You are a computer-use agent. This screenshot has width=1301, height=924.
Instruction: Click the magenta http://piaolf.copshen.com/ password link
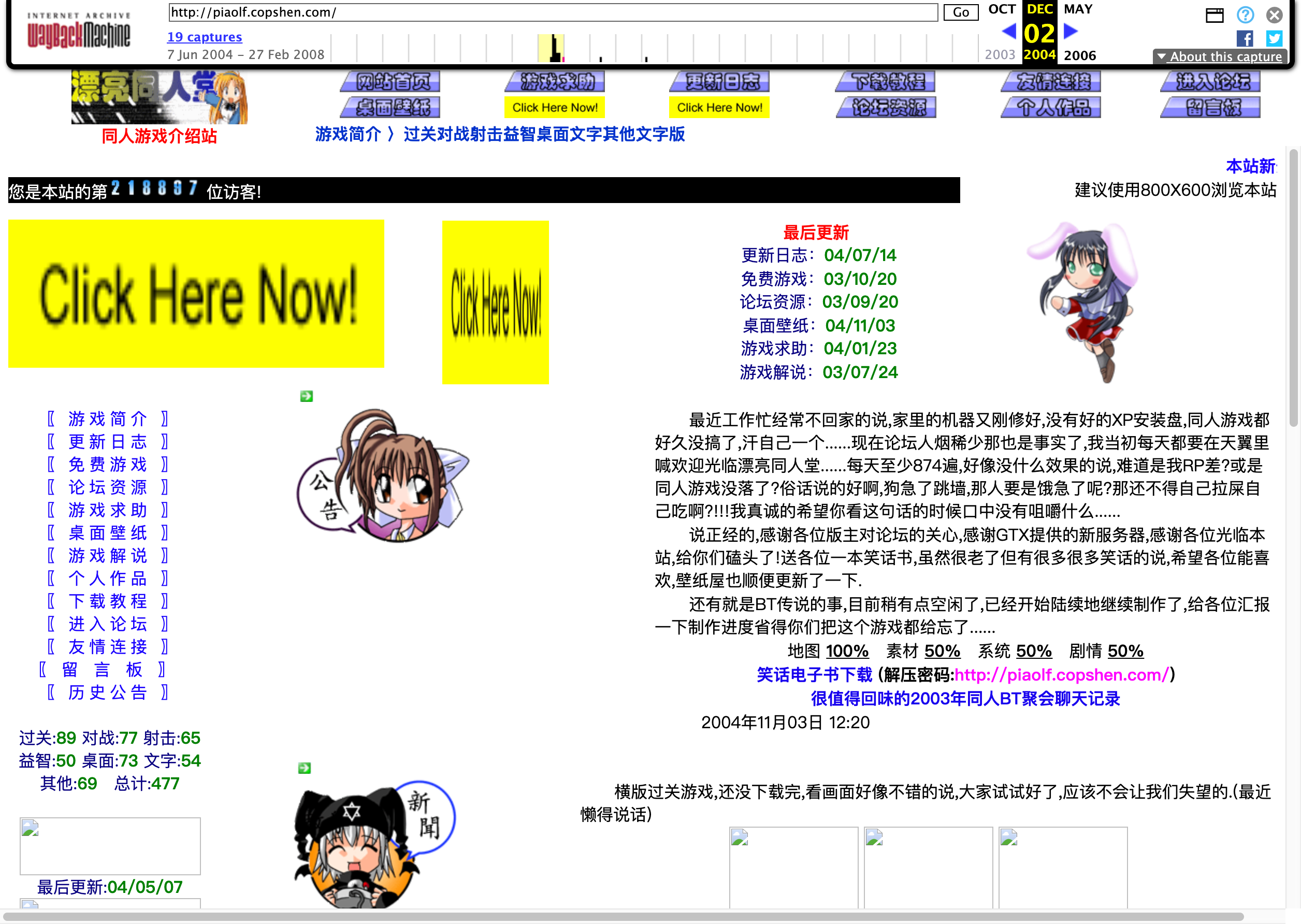point(1062,675)
